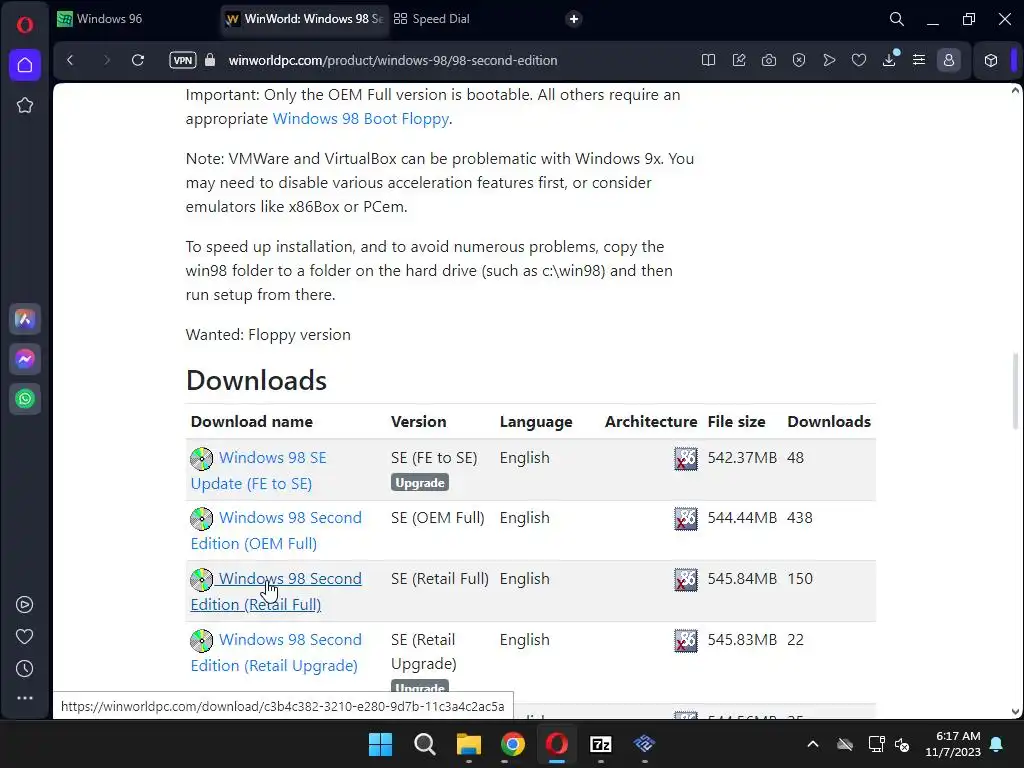The width and height of the screenshot is (1024, 768).
Task: Open the downloads panel
Action: (889, 60)
